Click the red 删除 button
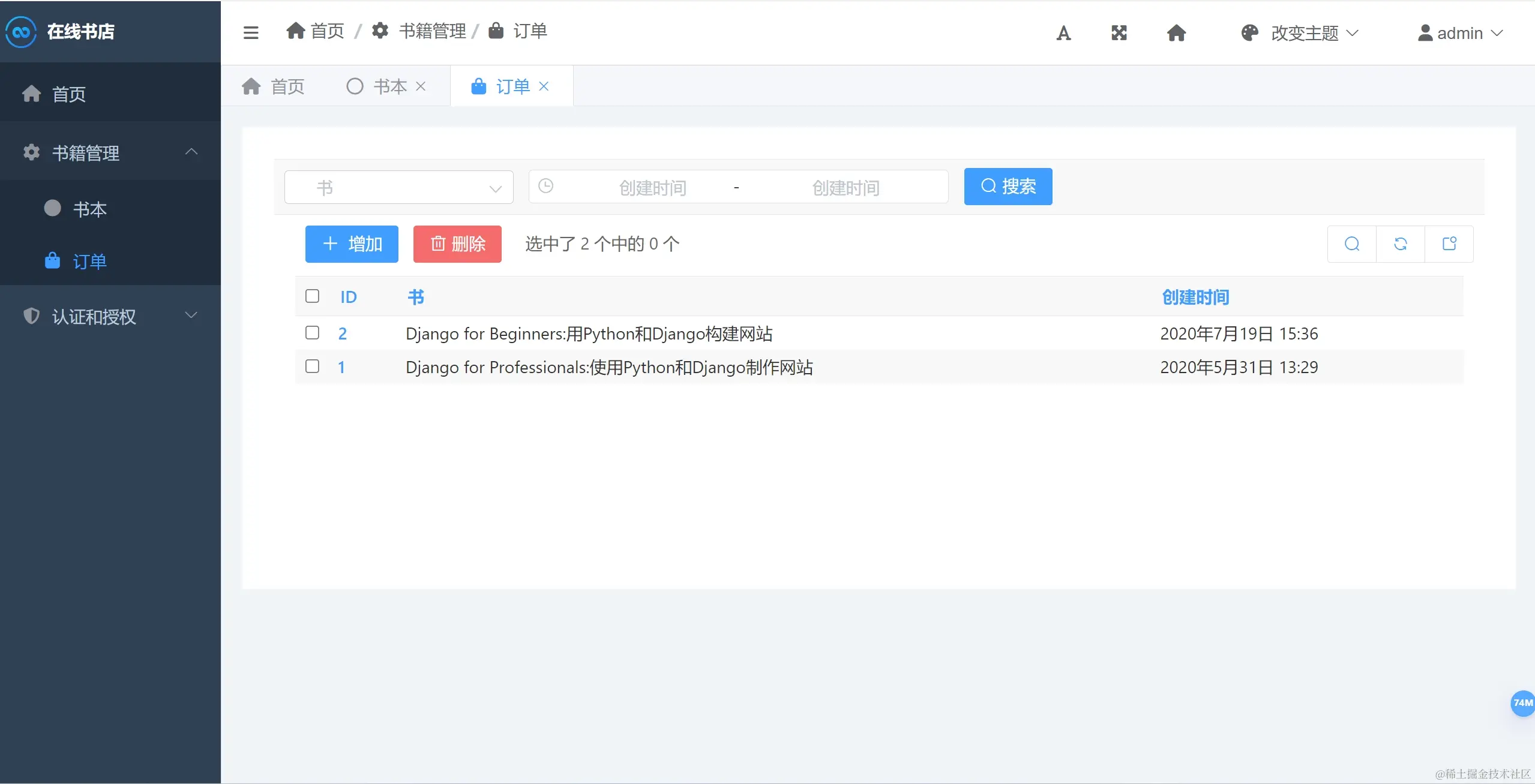 pos(457,244)
